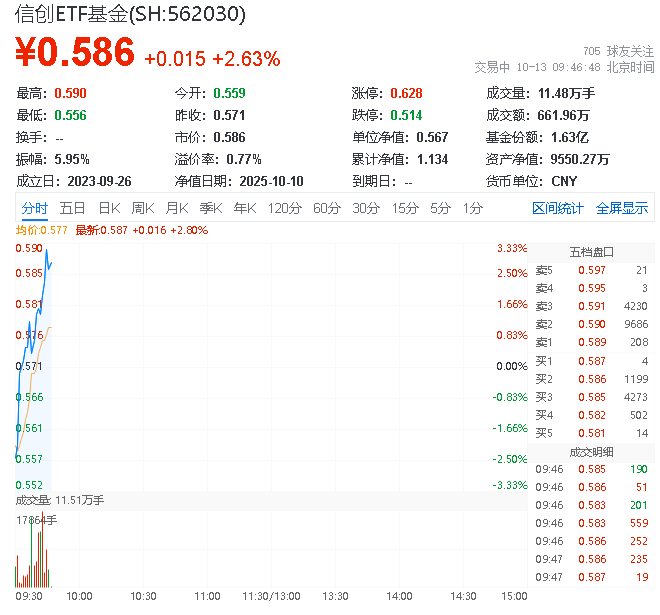Viewport: 660px width, 615px height.
Task: Choose the 30分 interval tab
Action: pos(366,208)
